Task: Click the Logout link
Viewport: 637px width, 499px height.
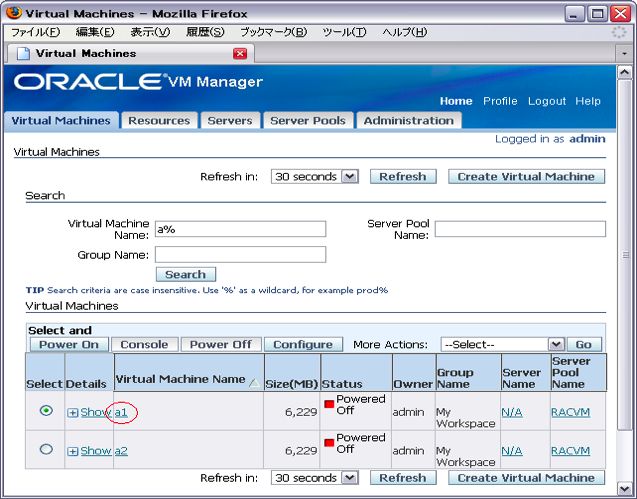Action: (x=547, y=101)
